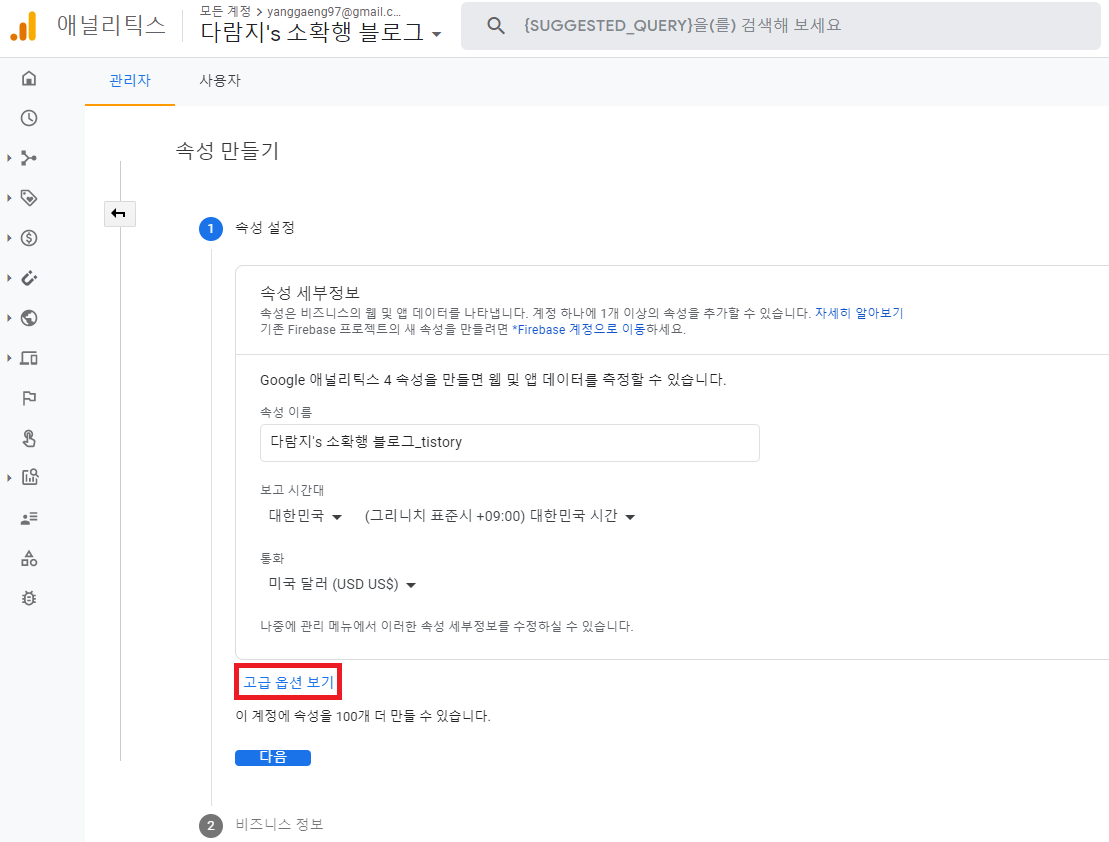Screen dimensions: 1109x842
Task: Click the yanggaeng97@gmail.c... breadcrumb
Action: click(x=334, y=11)
